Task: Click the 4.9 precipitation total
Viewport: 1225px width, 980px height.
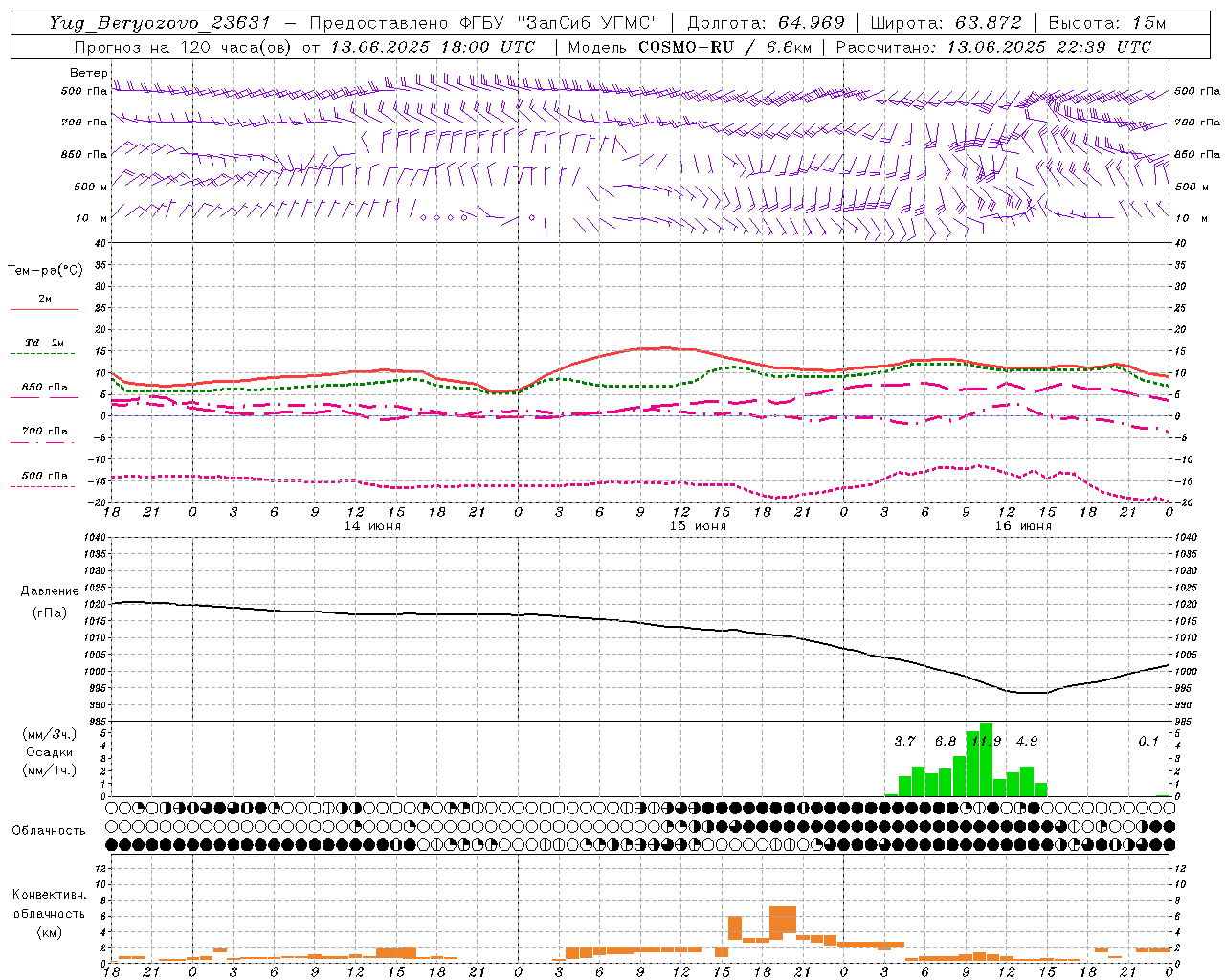Action: pos(1027,741)
